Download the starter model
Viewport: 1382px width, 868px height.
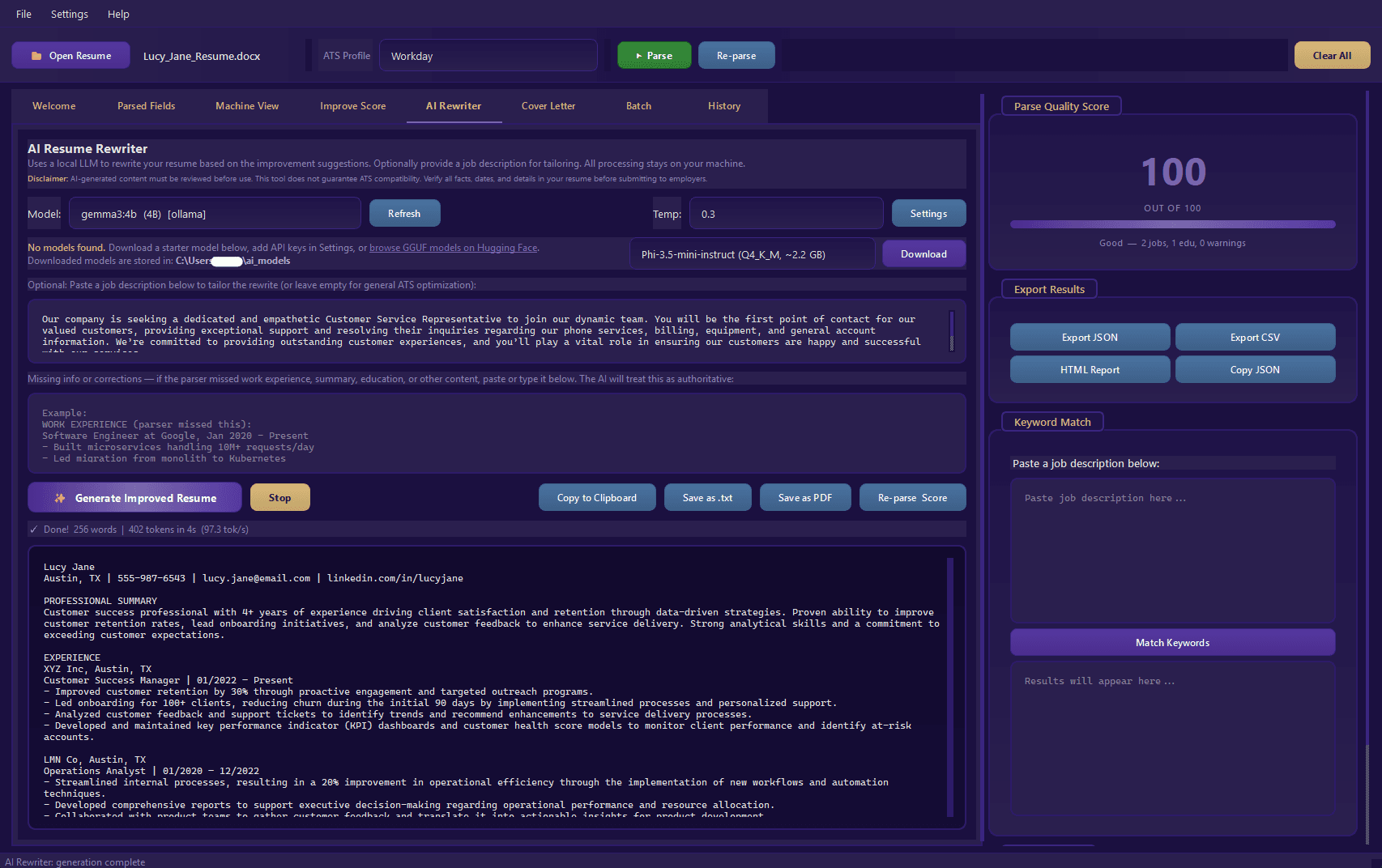923,254
